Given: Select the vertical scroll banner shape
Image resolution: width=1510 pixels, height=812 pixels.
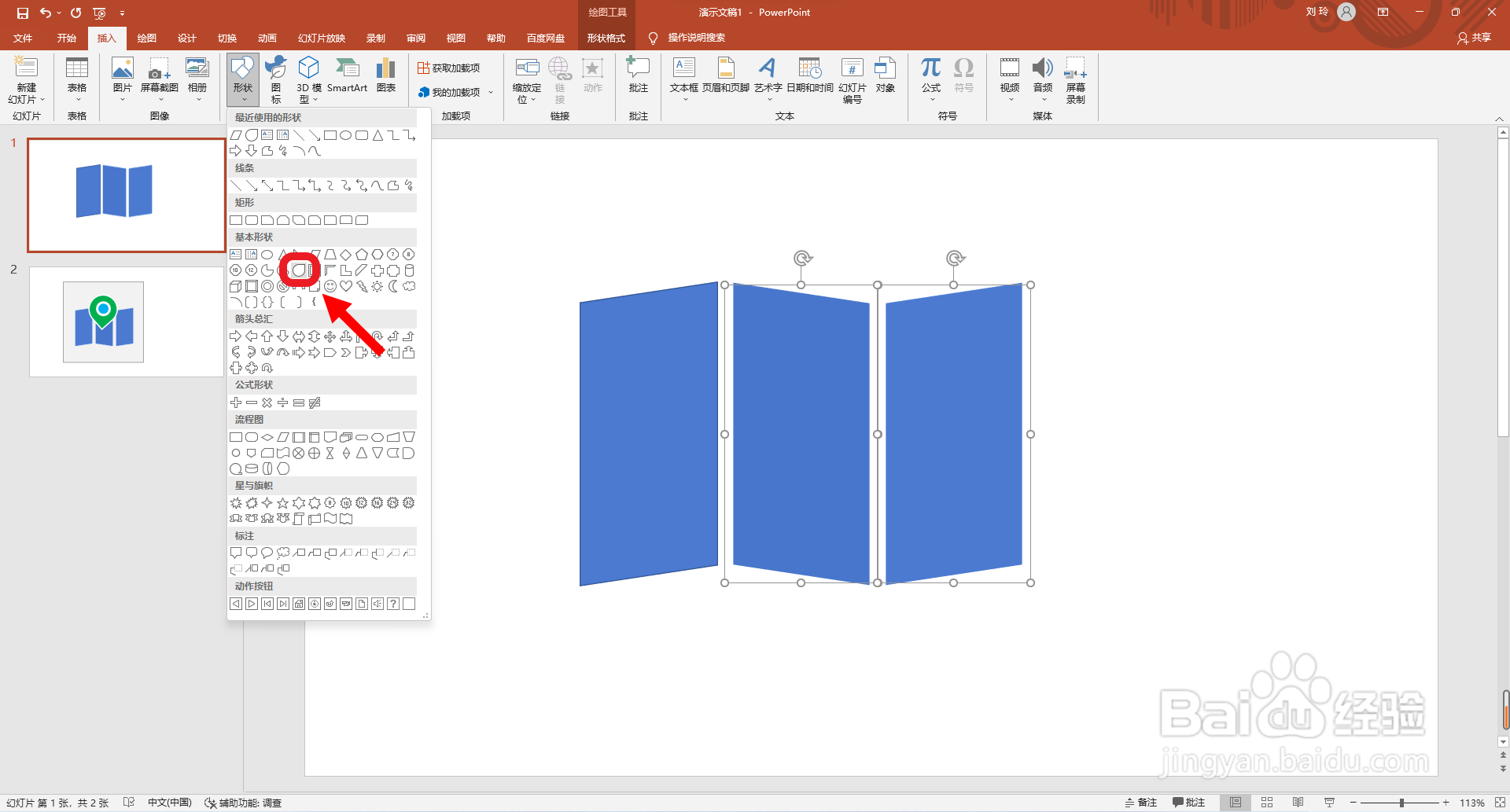Looking at the screenshot, I should point(299,519).
